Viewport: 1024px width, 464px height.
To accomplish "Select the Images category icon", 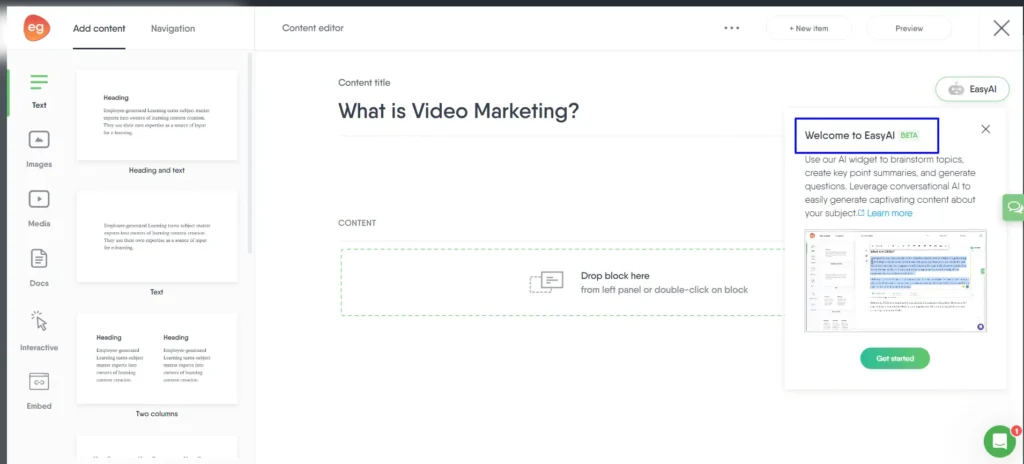I will [x=39, y=140].
